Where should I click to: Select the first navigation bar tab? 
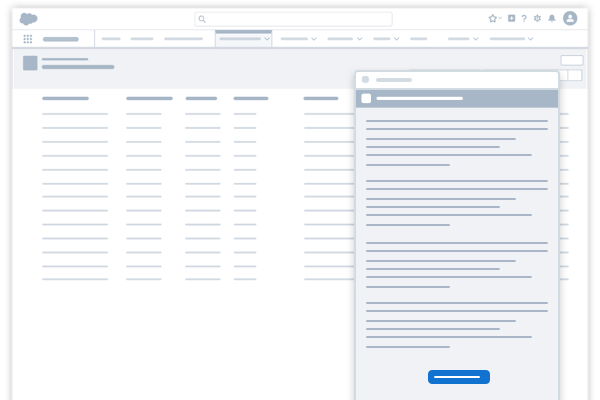111,39
